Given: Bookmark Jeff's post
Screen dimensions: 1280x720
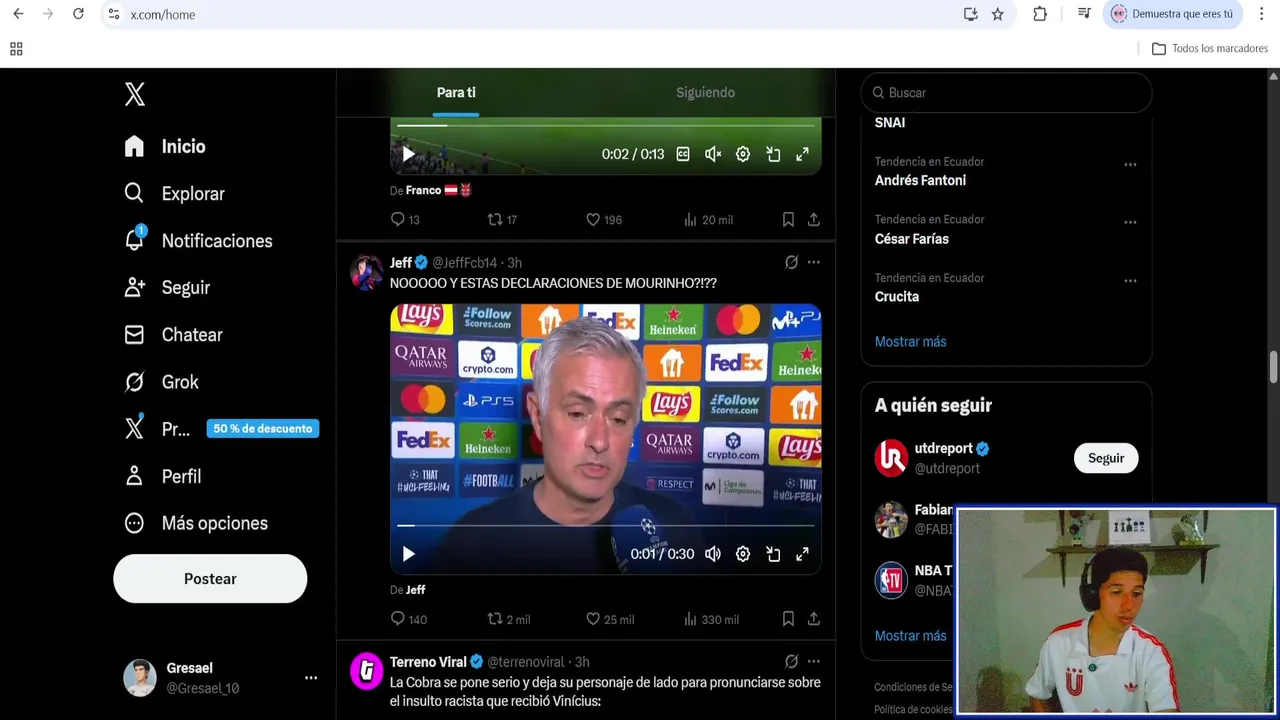Looking at the screenshot, I should click(788, 619).
